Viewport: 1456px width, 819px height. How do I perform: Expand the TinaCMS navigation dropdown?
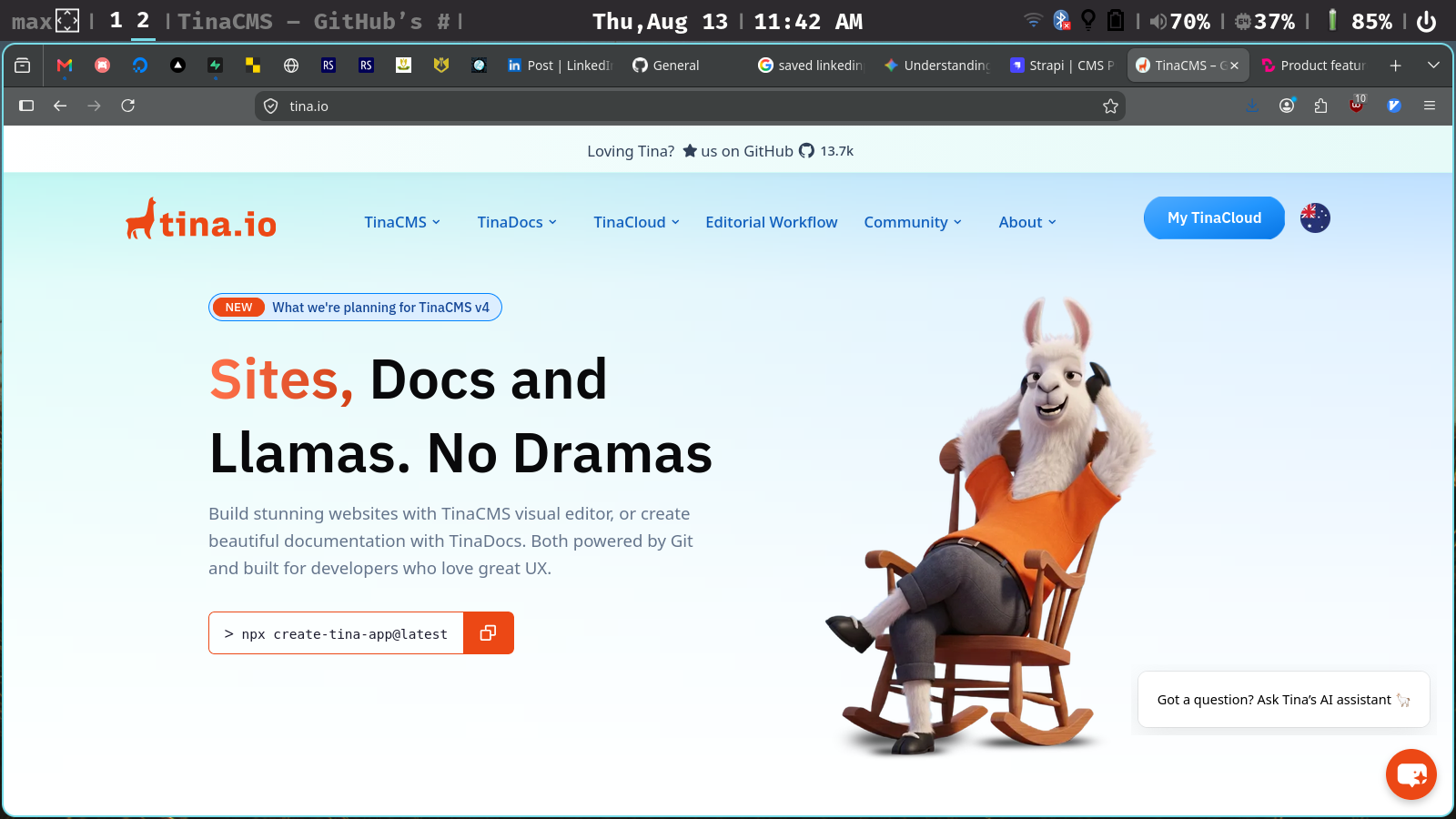402,222
